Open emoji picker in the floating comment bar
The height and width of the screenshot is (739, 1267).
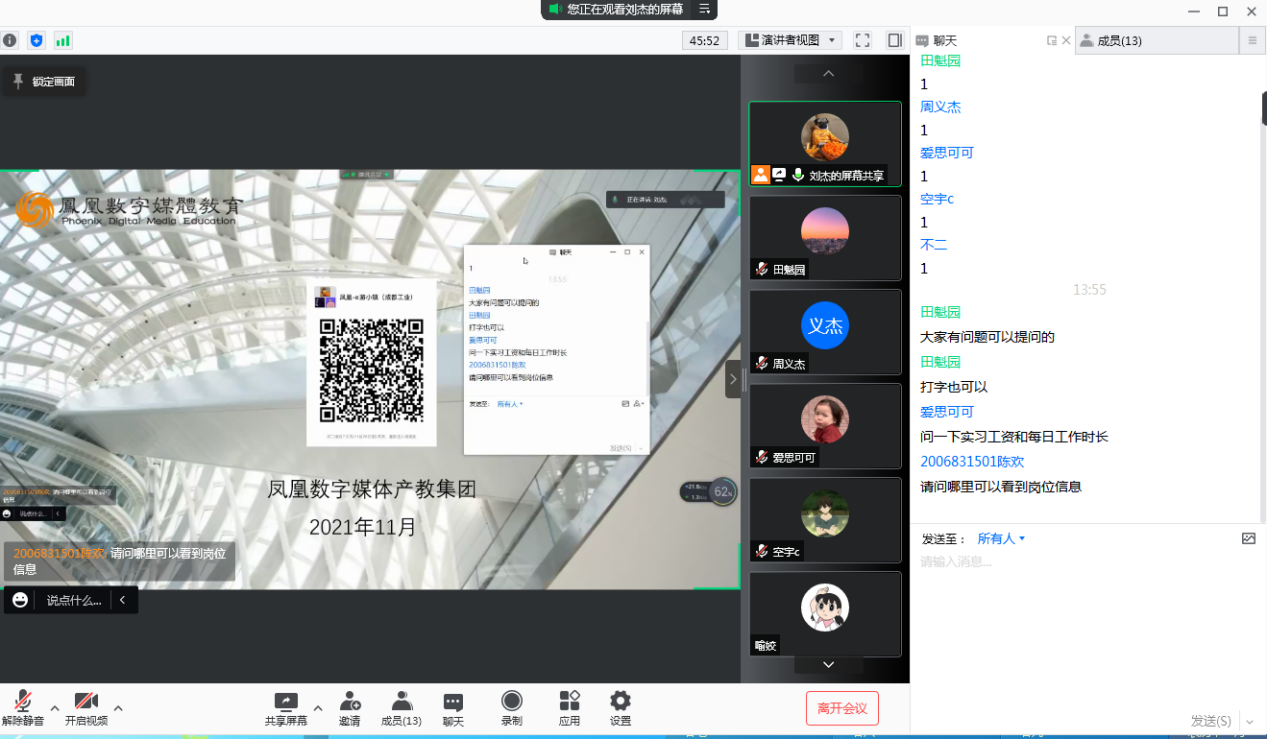(20, 600)
